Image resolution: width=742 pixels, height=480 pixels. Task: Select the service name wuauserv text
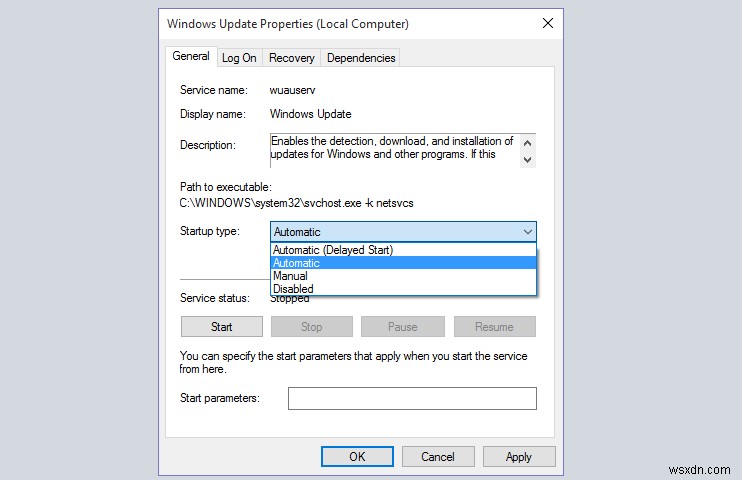[292, 90]
